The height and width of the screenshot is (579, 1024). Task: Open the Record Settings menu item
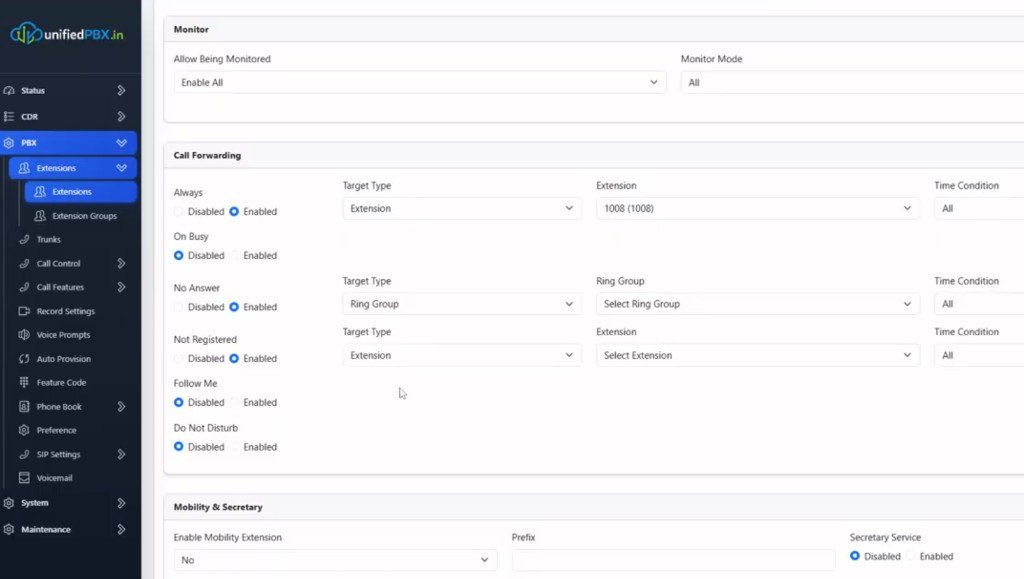click(x=65, y=311)
